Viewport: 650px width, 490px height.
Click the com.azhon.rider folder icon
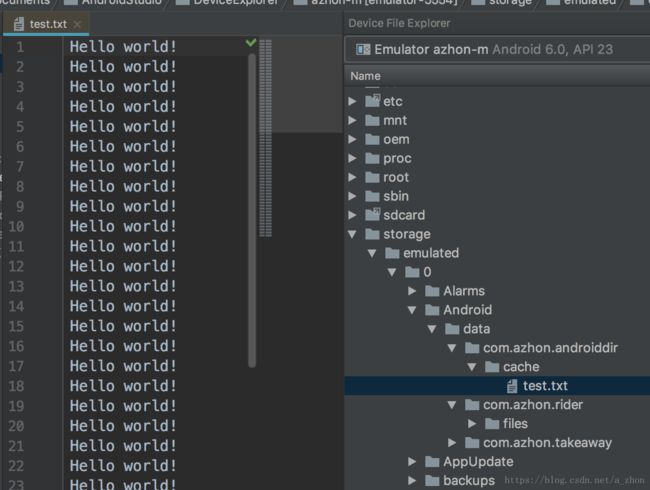[x=472, y=405]
